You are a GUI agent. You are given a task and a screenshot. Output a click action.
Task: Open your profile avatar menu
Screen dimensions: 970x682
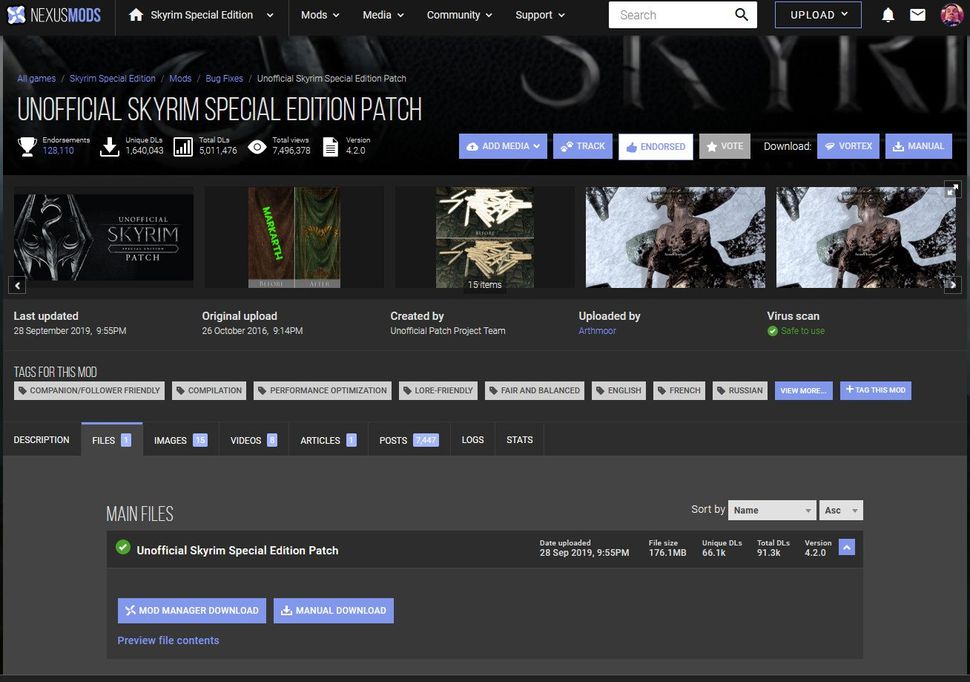[x=951, y=15]
